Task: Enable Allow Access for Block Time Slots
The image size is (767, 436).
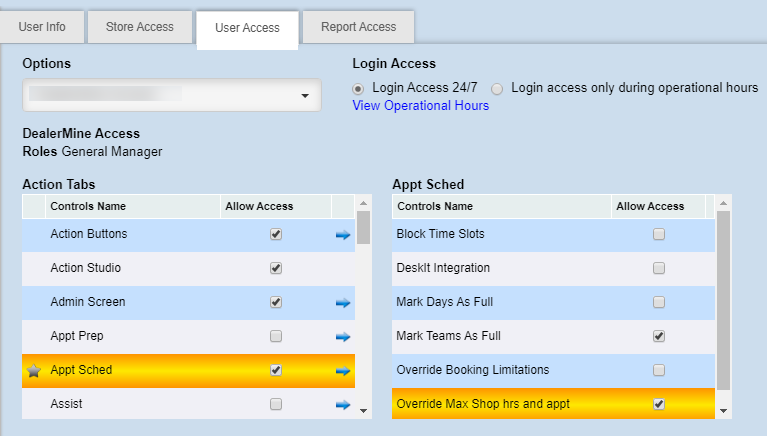Action: point(658,234)
